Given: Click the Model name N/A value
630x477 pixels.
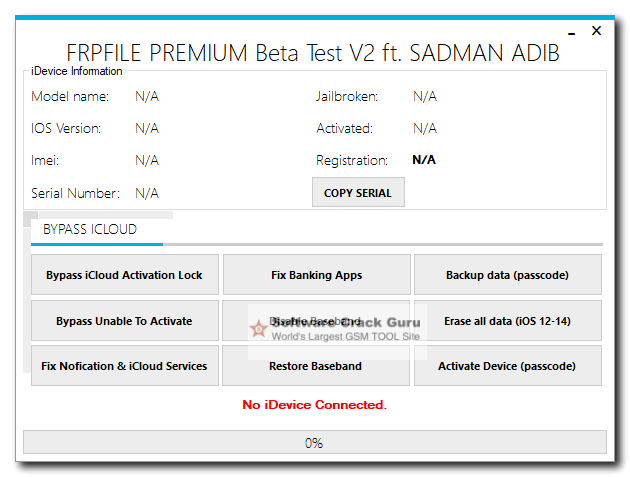Looking at the screenshot, I should (147, 96).
